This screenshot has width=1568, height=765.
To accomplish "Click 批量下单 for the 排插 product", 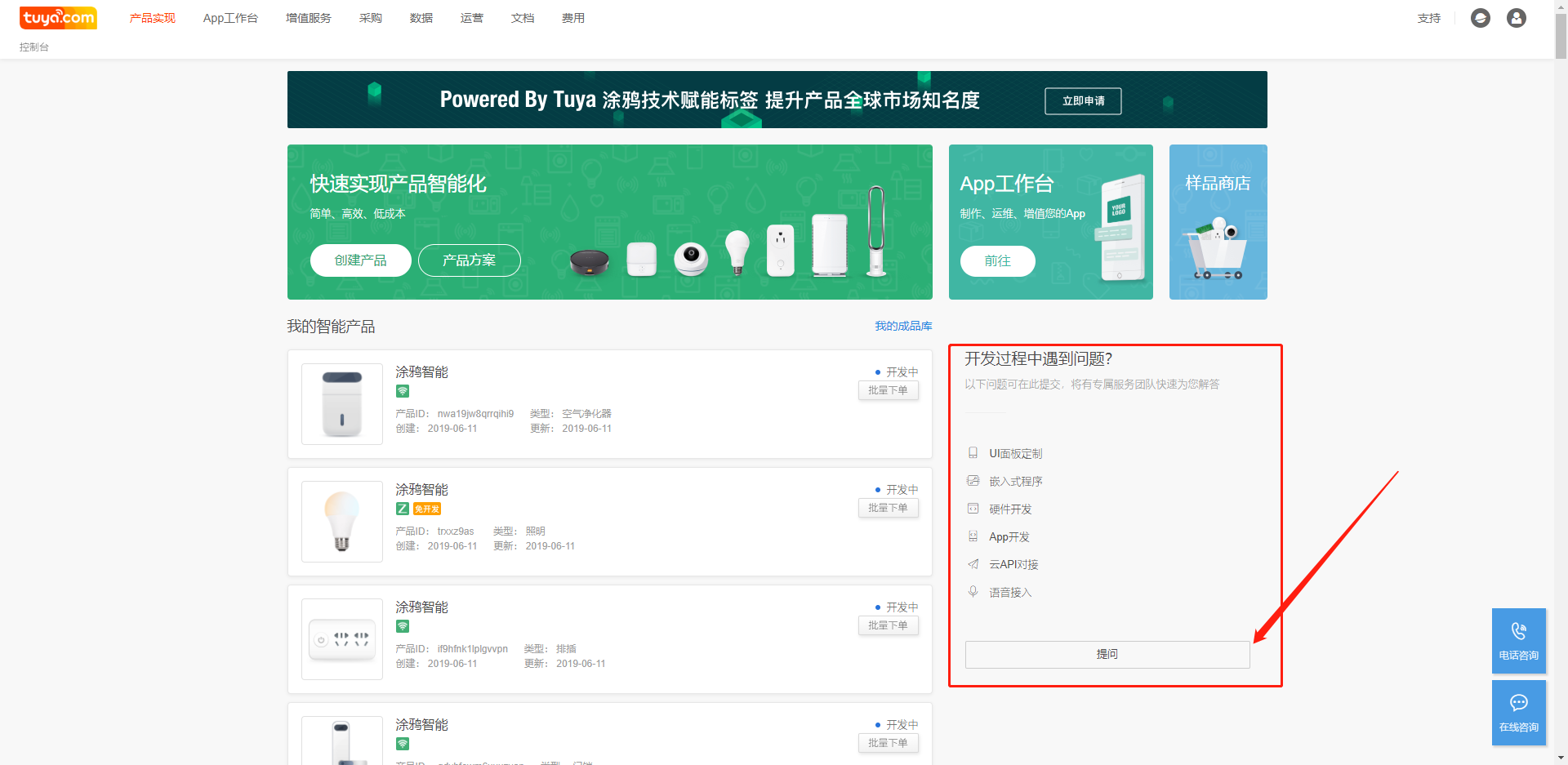I will coord(889,626).
